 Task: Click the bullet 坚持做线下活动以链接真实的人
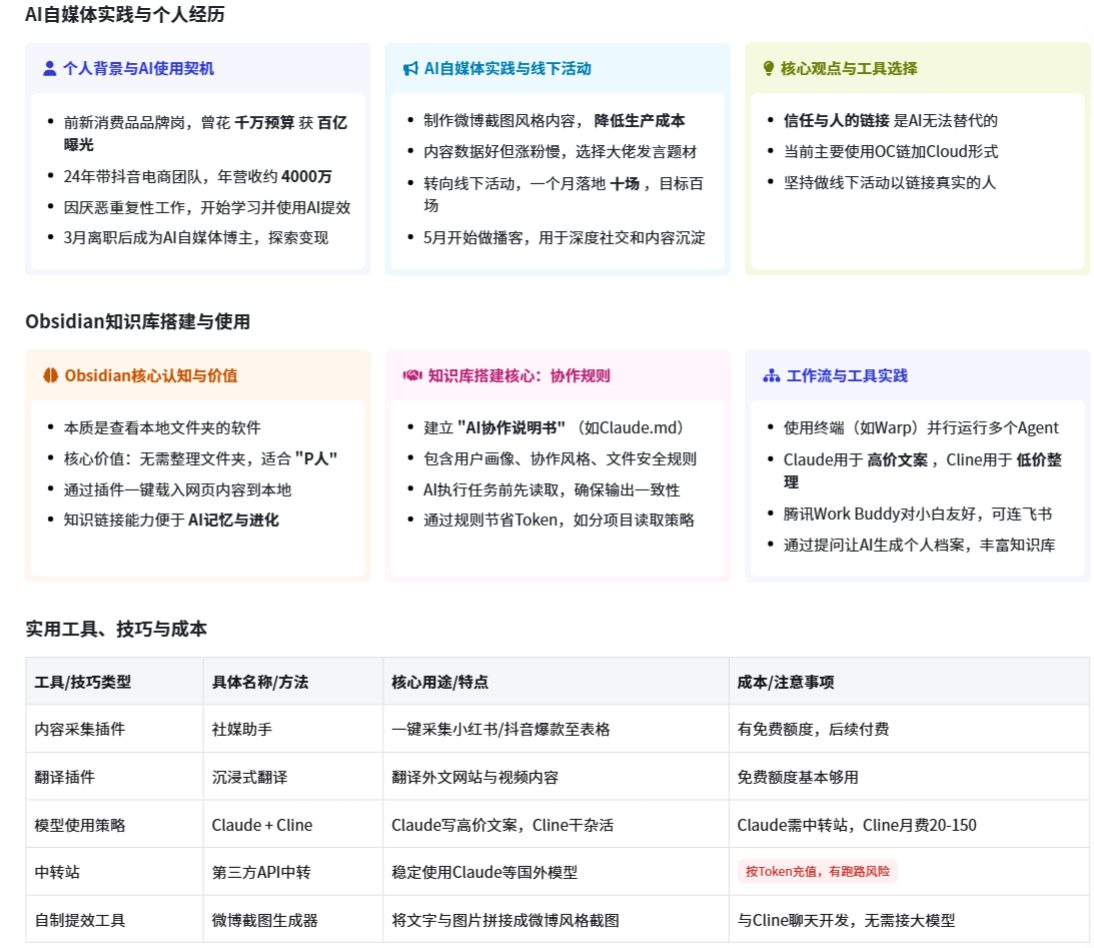[889, 182]
